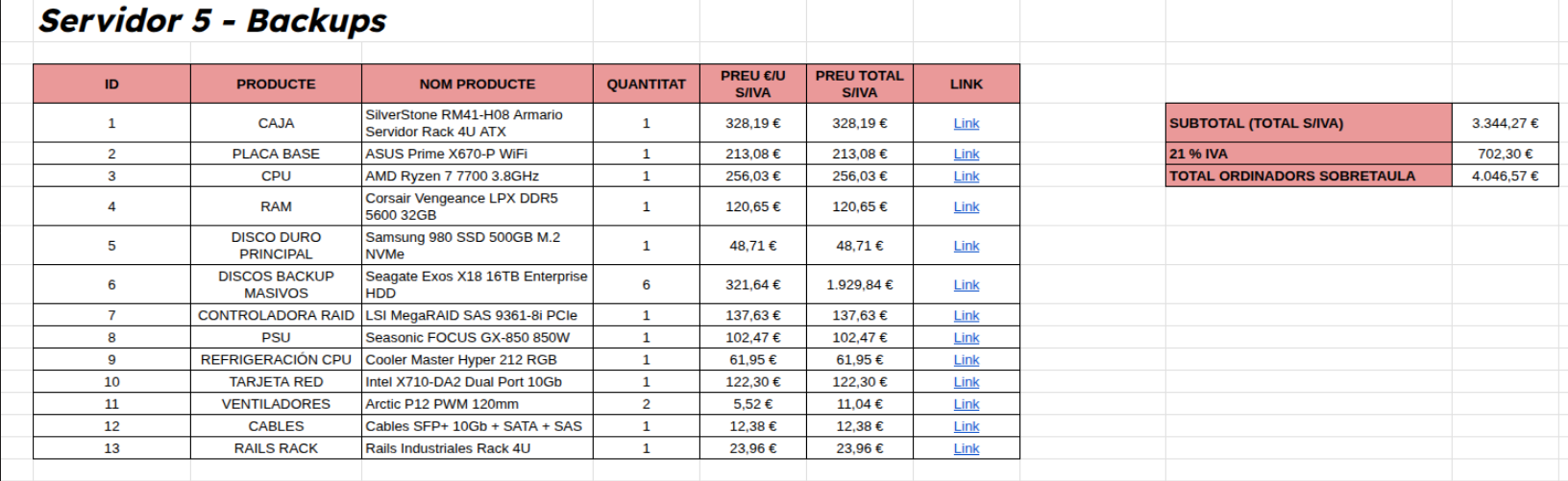Open the Link for the CAJA row
This screenshot has width=1568, height=481.
point(966,123)
